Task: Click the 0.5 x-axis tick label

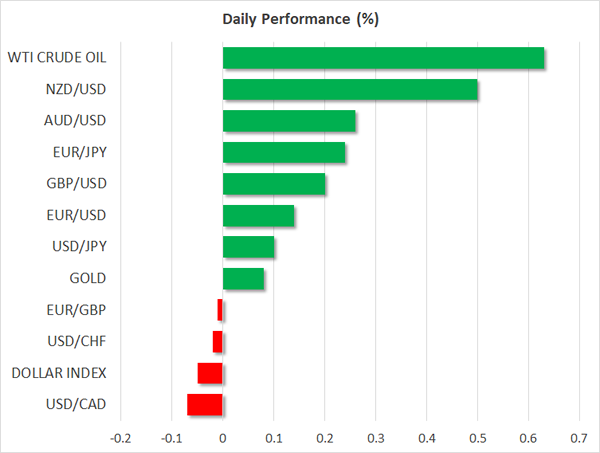Action: click(x=477, y=437)
